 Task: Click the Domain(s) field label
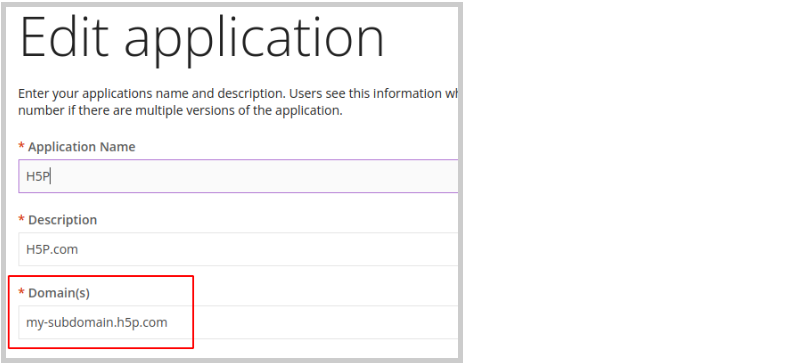click(x=59, y=293)
